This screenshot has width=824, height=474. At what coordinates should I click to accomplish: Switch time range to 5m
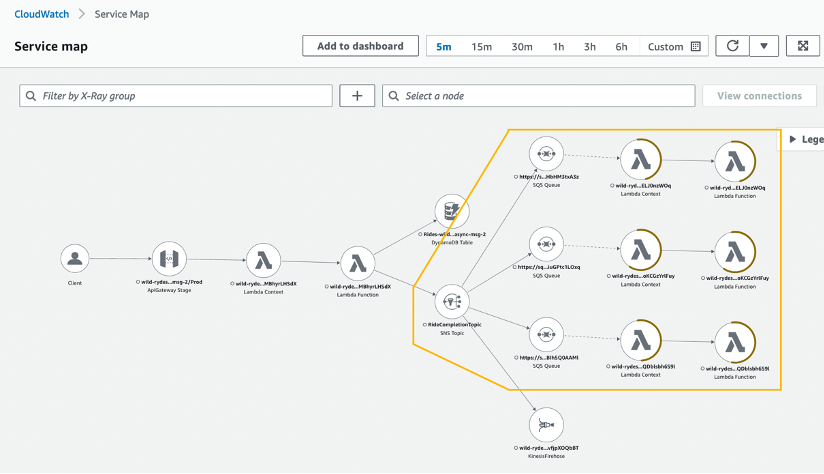click(x=444, y=46)
